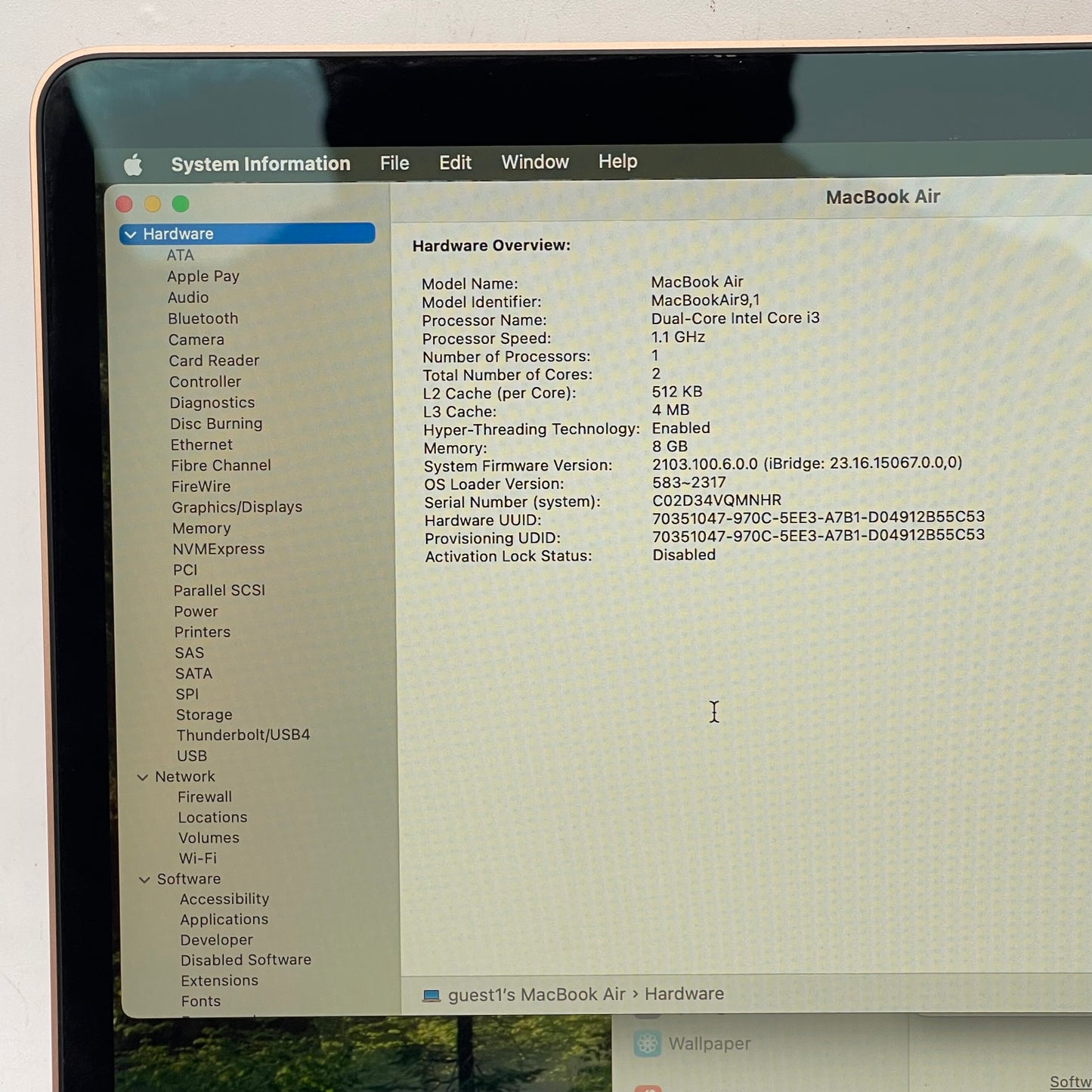
Task: Select Controller in the sidebar
Action: coord(206,382)
